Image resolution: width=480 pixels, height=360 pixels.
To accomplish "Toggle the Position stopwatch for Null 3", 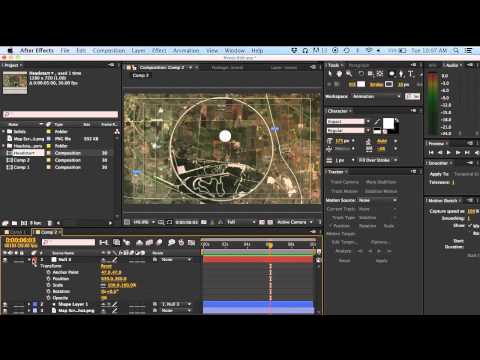I will (49, 279).
